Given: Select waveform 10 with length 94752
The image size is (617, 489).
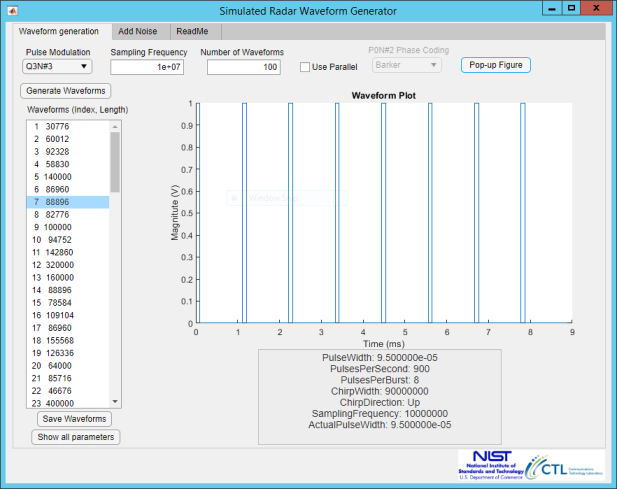Looking at the screenshot, I should pos(68,240).
